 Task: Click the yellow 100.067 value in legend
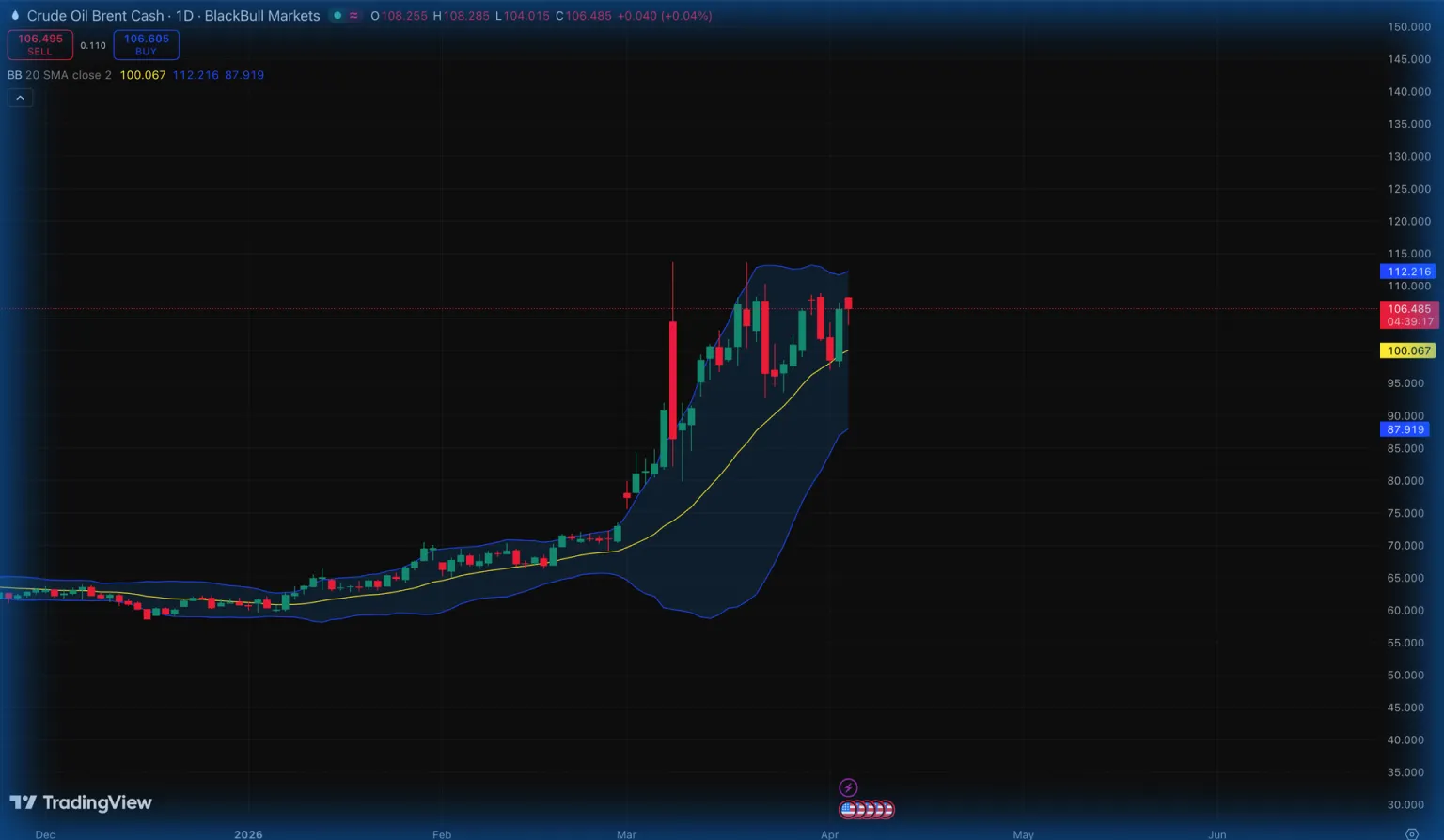tap(143, 75)
